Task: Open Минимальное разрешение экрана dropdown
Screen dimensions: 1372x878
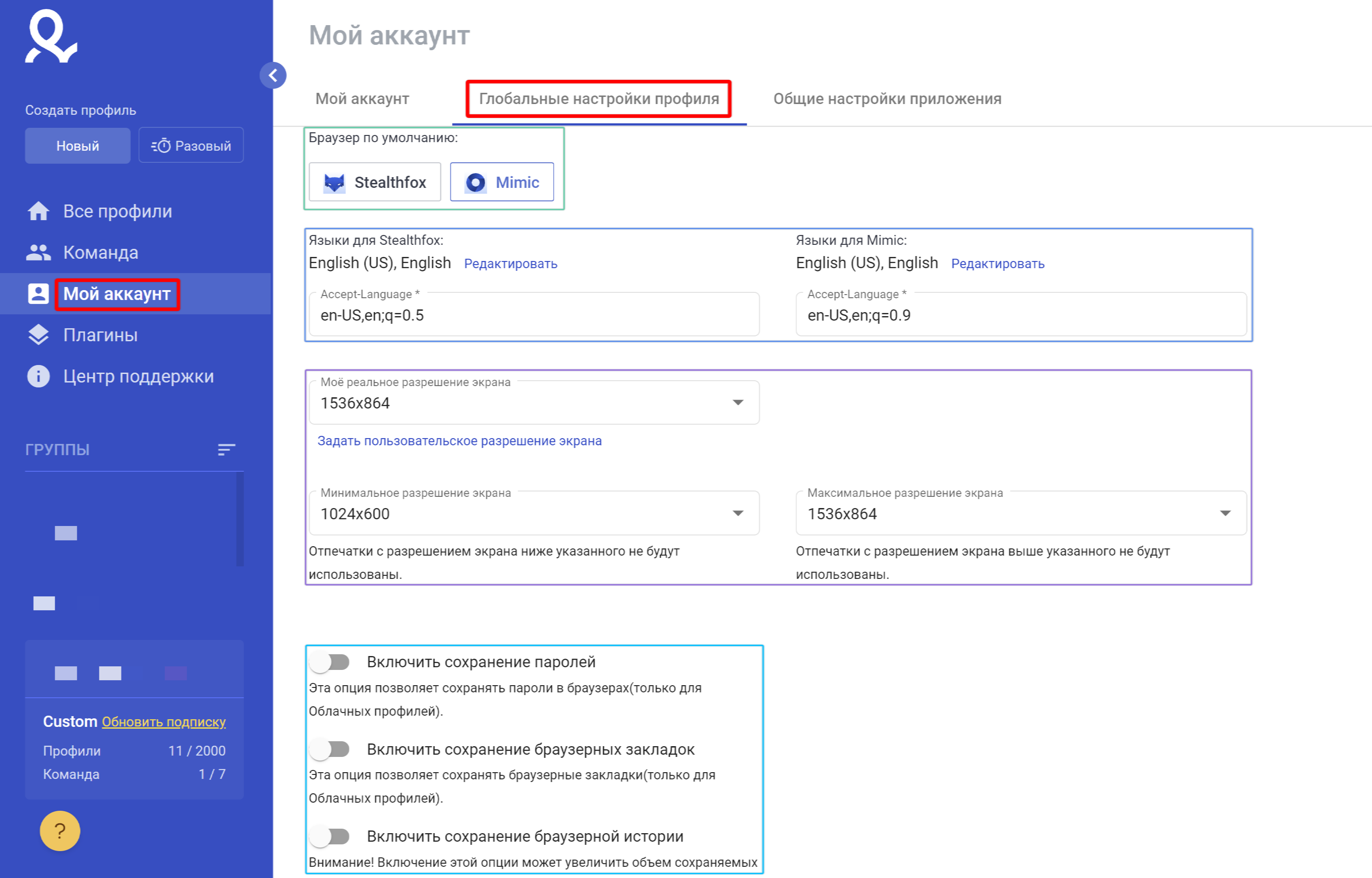Action: pos(534,513)
